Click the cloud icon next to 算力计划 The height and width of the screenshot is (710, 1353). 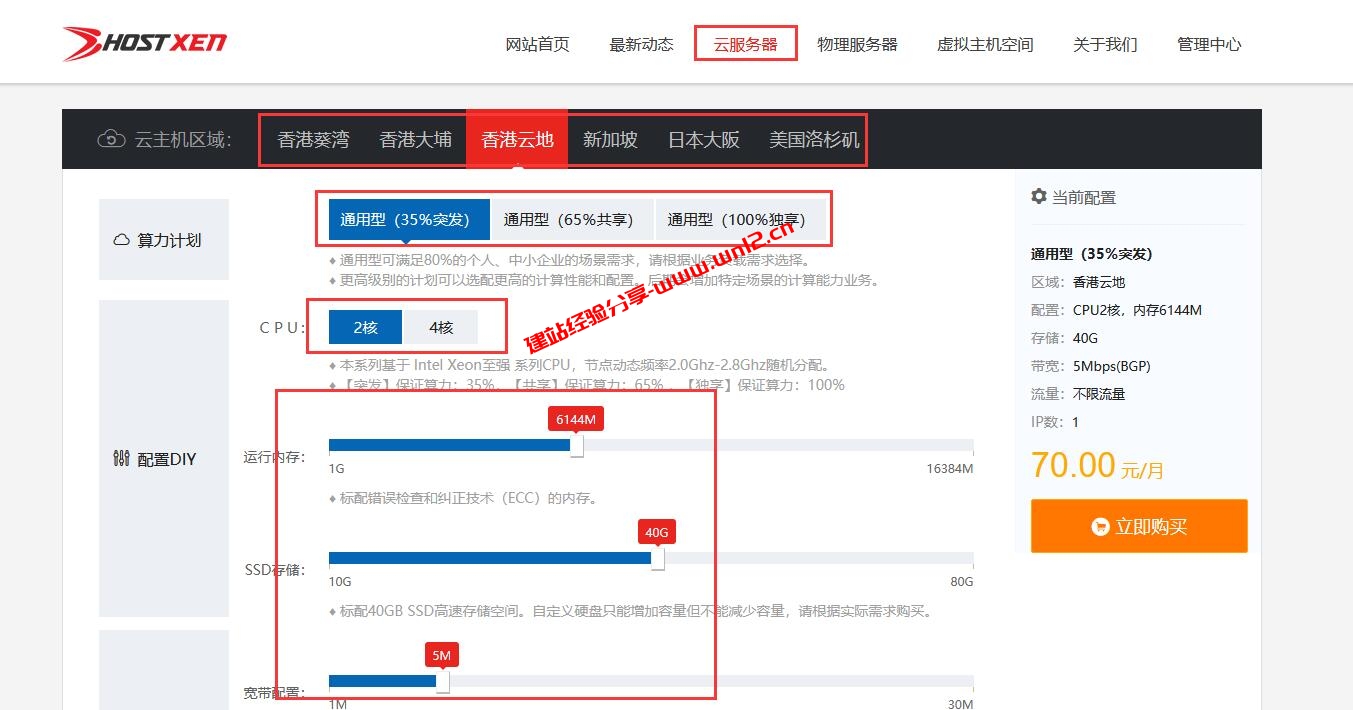point(120,239)
